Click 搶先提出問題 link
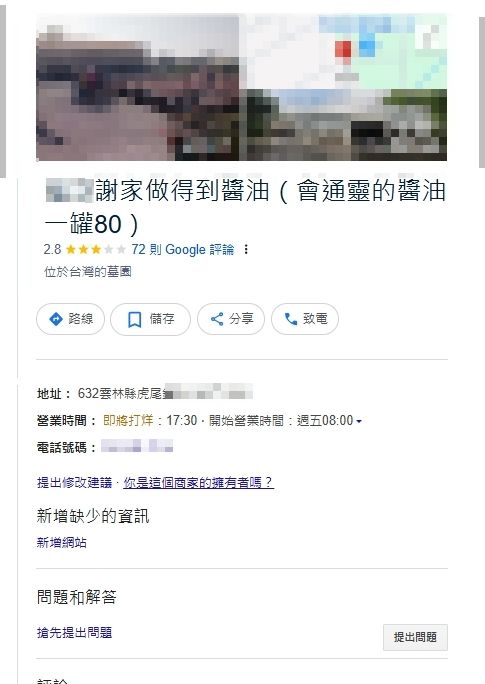 tap(75, 633)
